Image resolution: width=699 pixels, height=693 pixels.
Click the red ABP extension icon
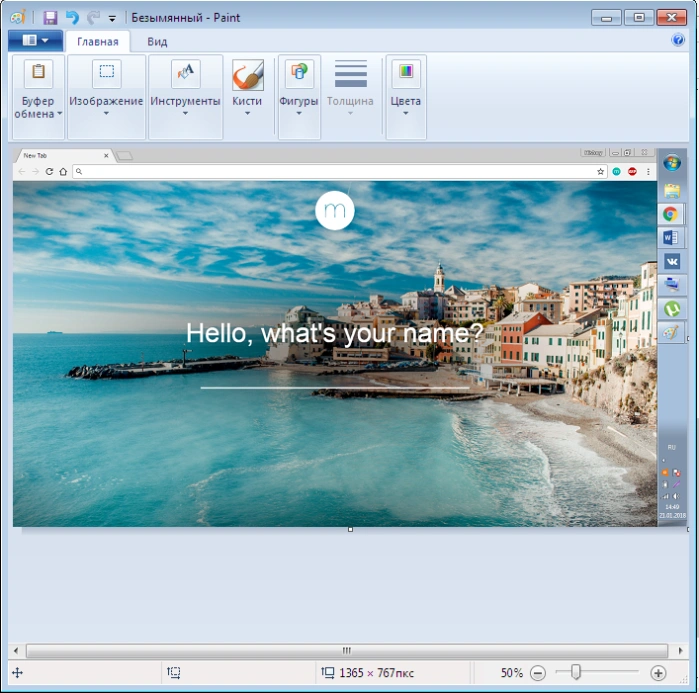(x=632, y=172)
